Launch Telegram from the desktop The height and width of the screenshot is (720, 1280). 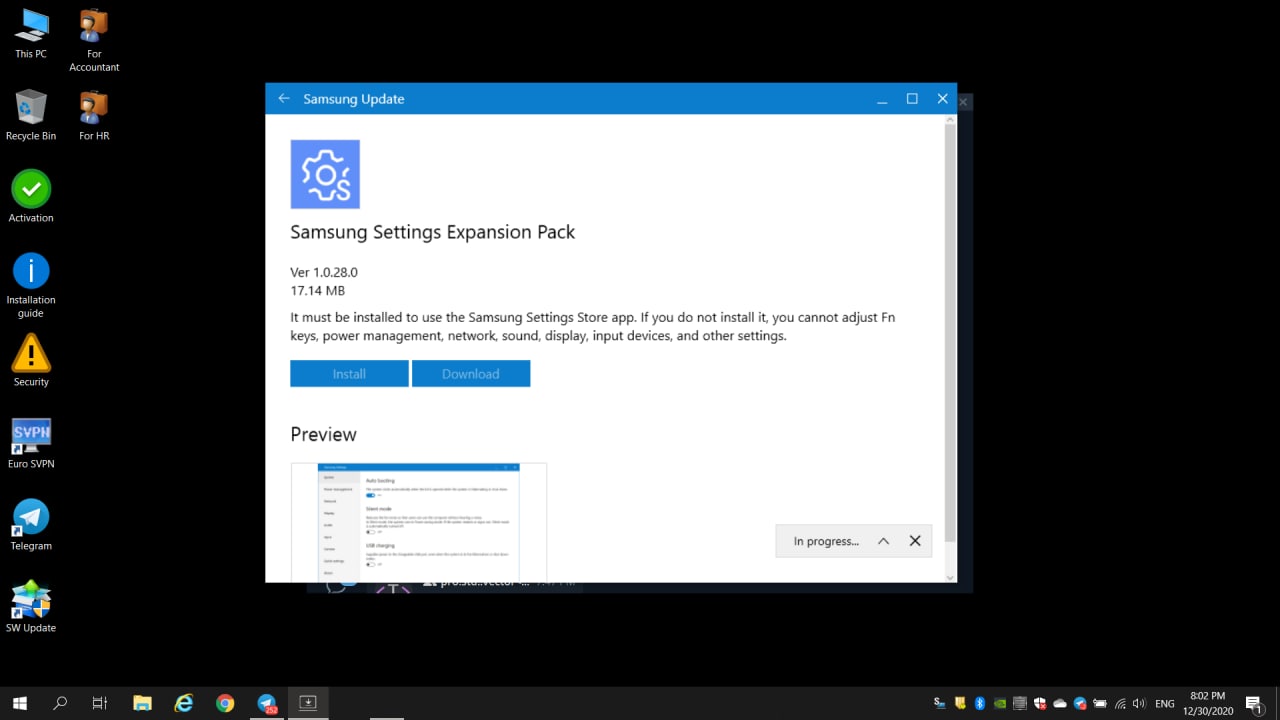click(31, 525)
